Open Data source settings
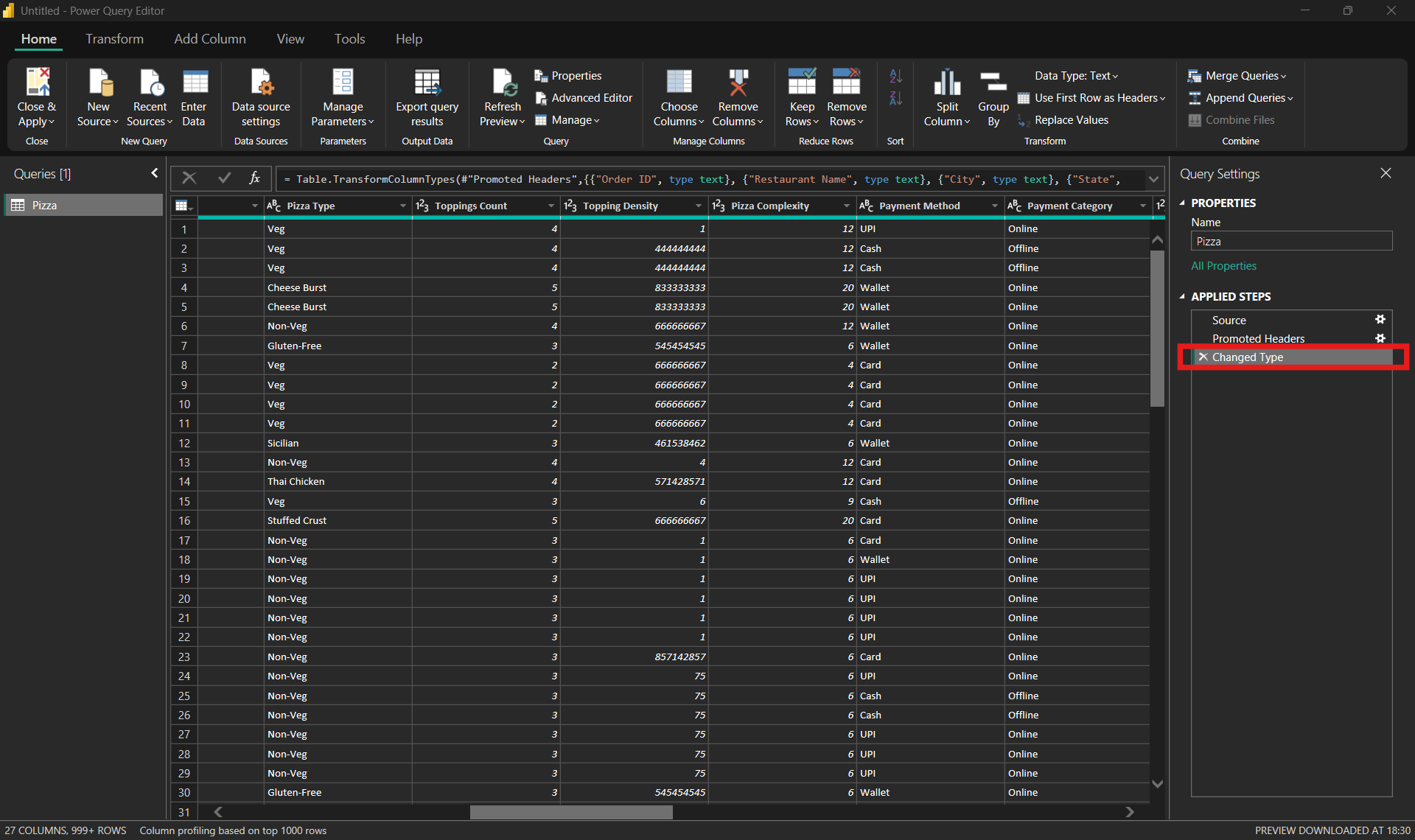Viewport: 1415px width, 840px height. tap(261, 83)
